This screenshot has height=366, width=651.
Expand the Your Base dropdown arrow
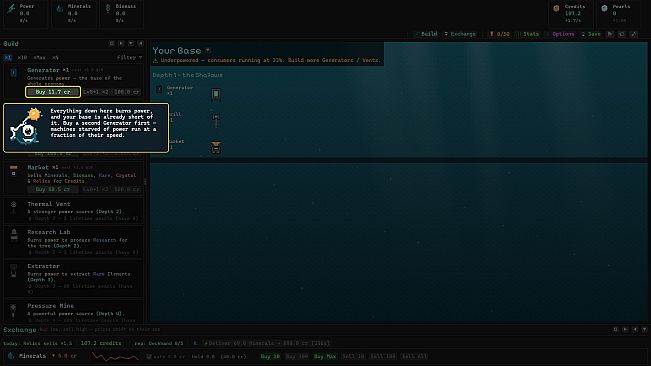coord(208,50)
